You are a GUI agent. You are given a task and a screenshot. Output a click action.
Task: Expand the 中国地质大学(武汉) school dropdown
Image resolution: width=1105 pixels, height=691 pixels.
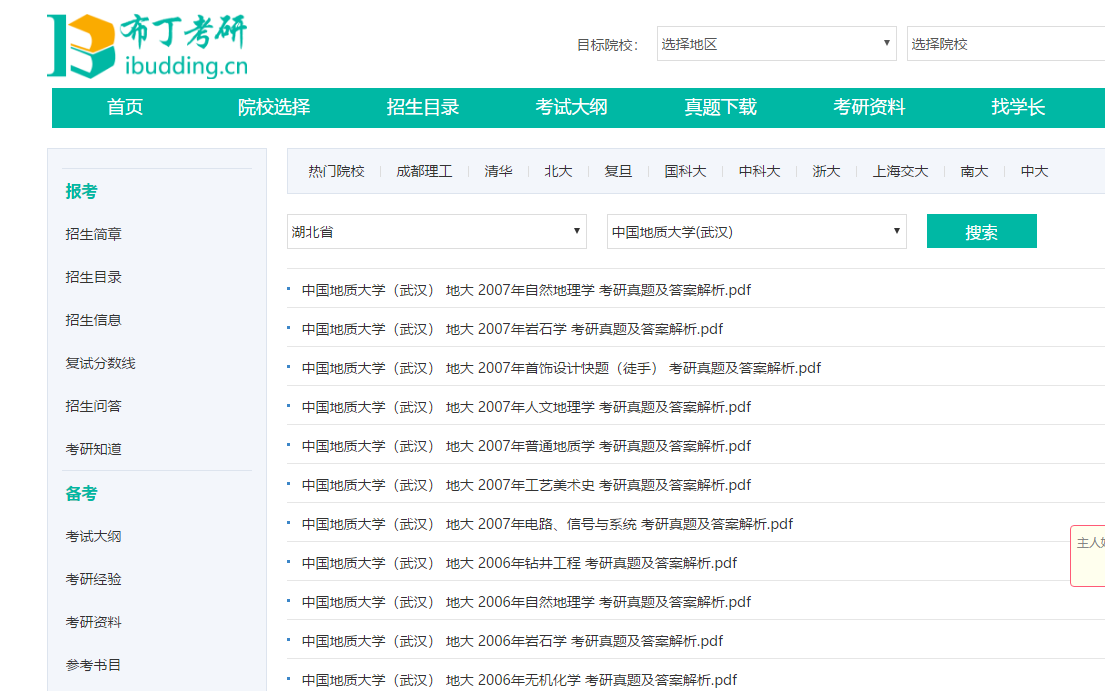coord(756,232)
